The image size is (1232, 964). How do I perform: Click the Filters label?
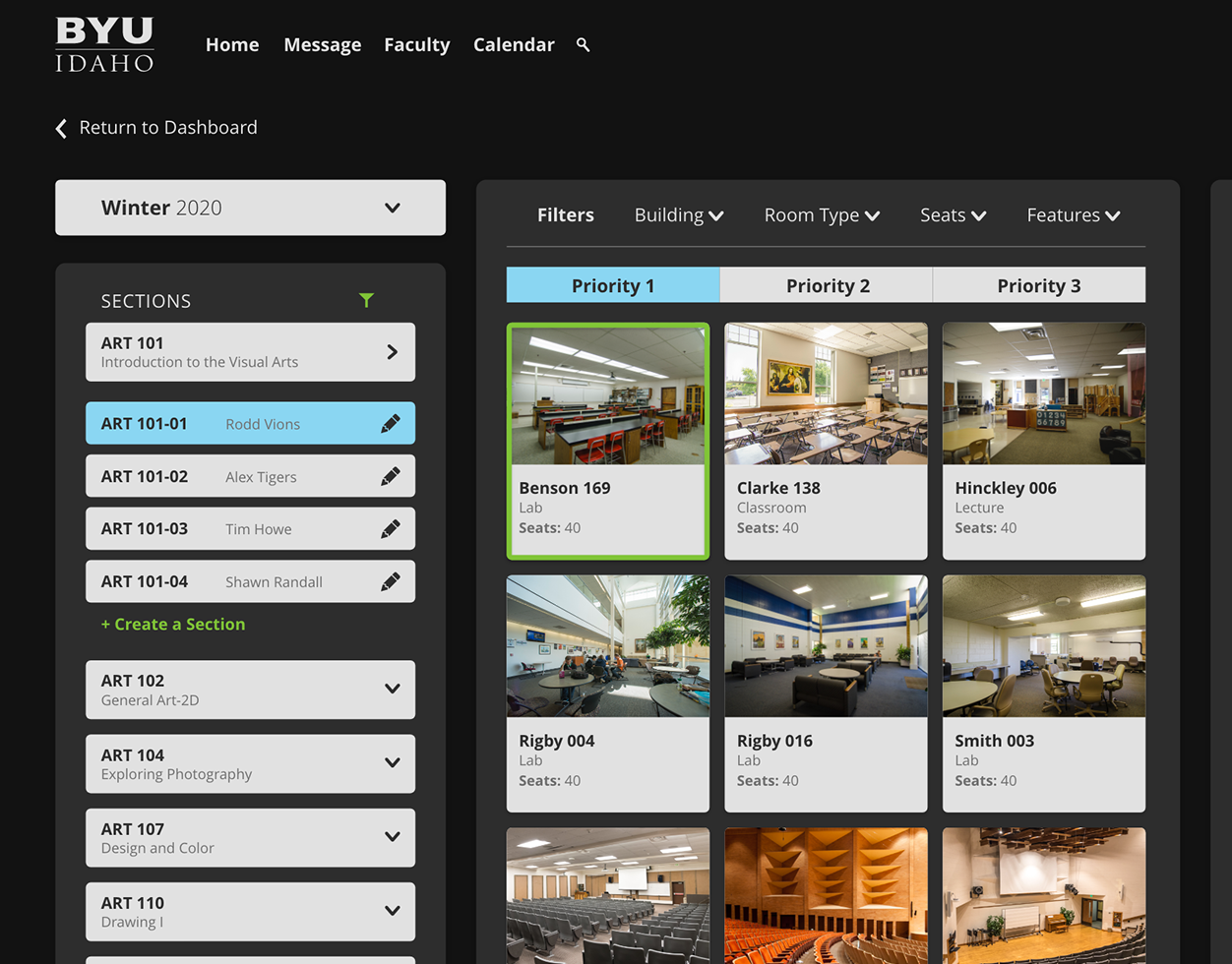(566, 215)
